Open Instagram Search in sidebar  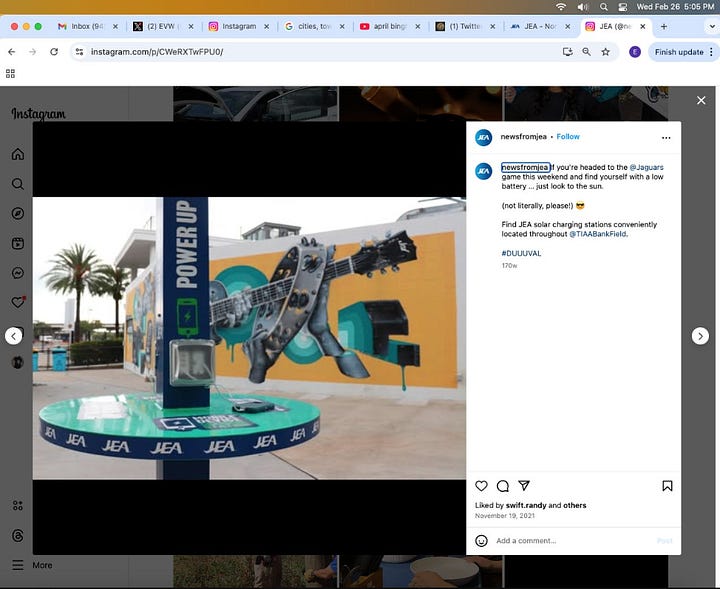(17, 184)
